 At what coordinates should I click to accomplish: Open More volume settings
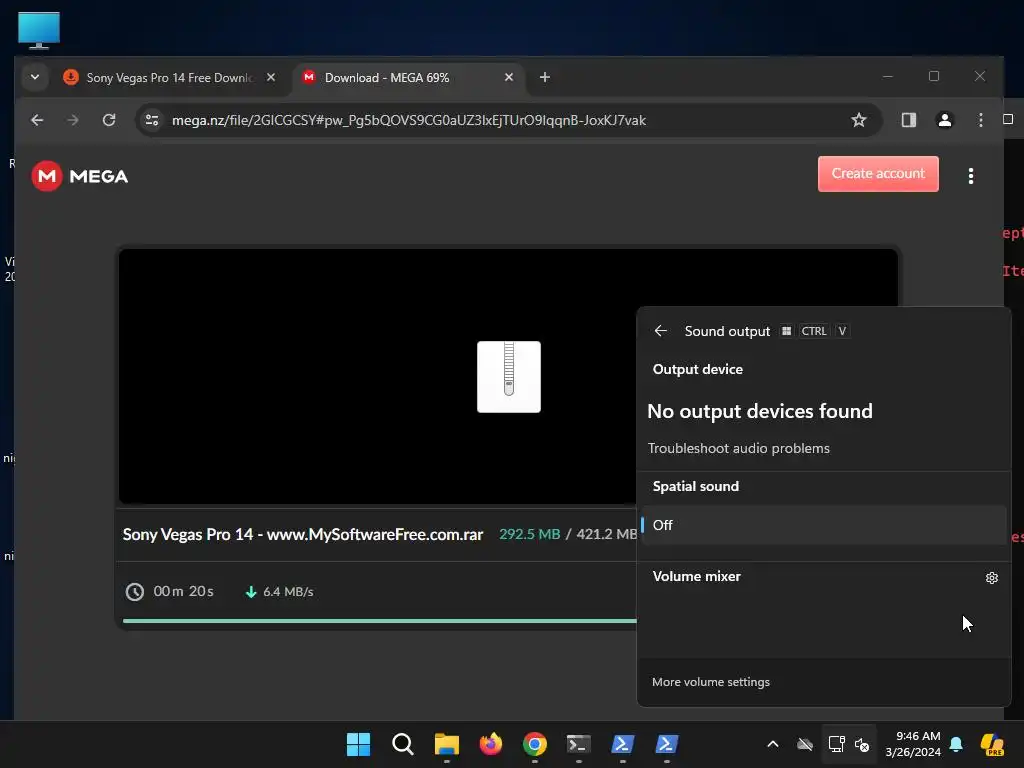point(711,682)
